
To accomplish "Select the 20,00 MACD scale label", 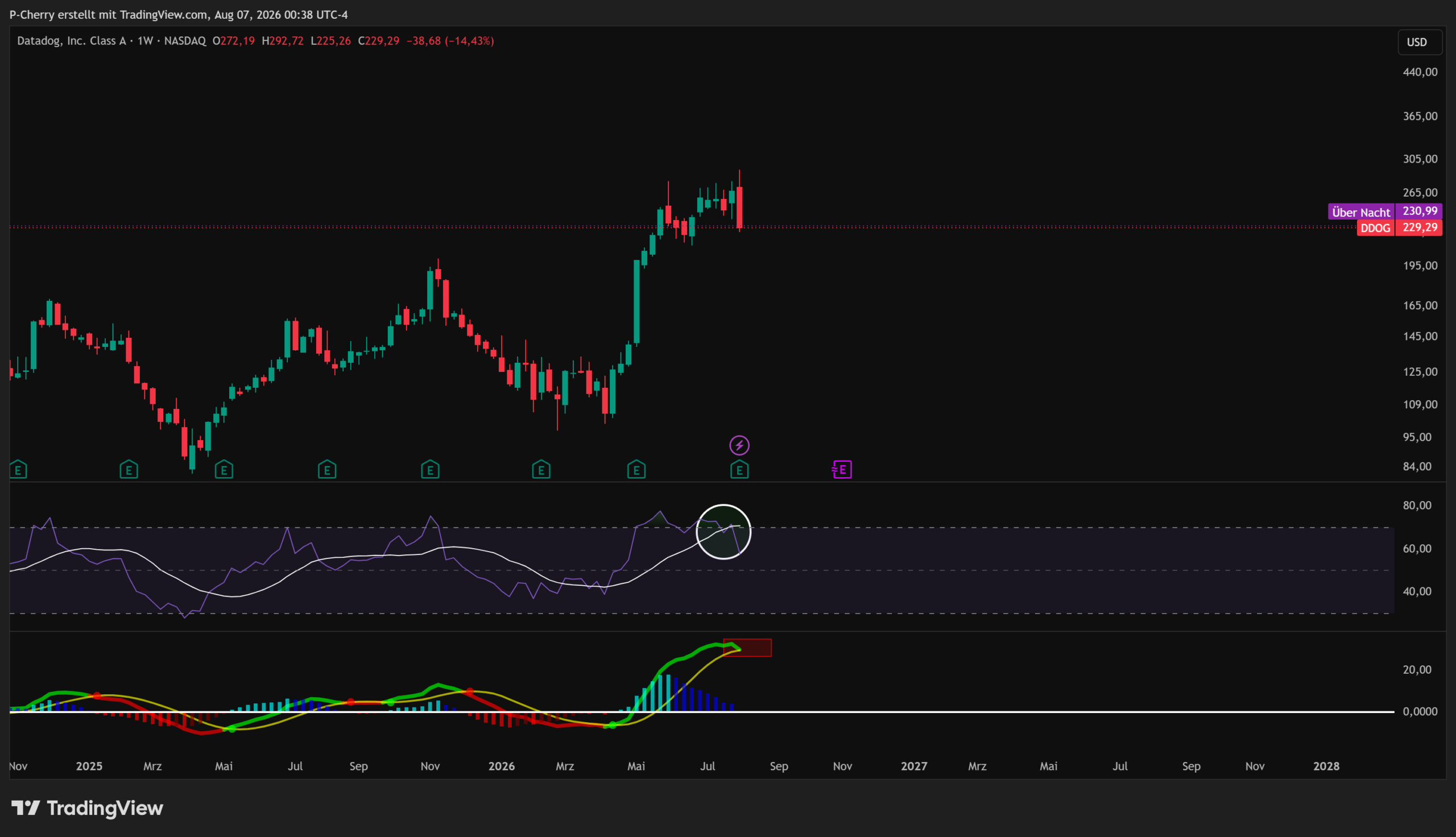I will click(x=1417, y=670).
